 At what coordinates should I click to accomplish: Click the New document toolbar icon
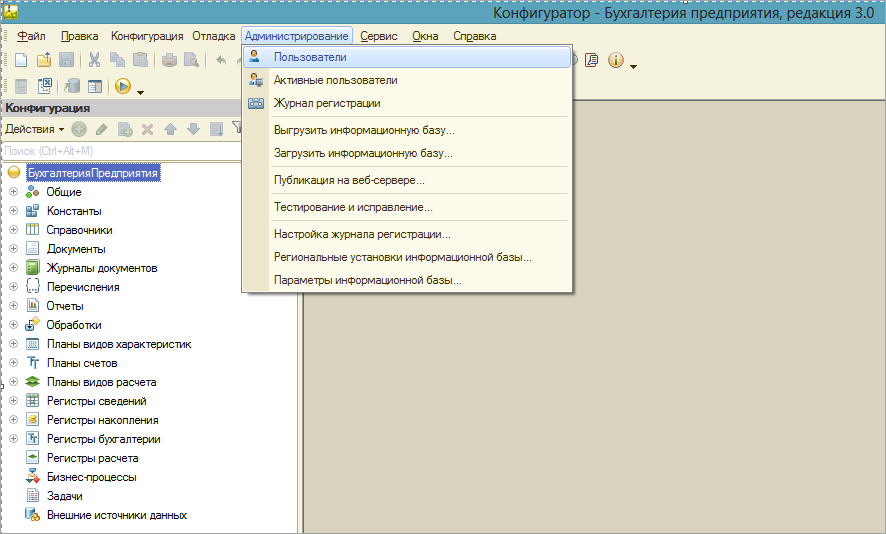(x=19, y=60)
